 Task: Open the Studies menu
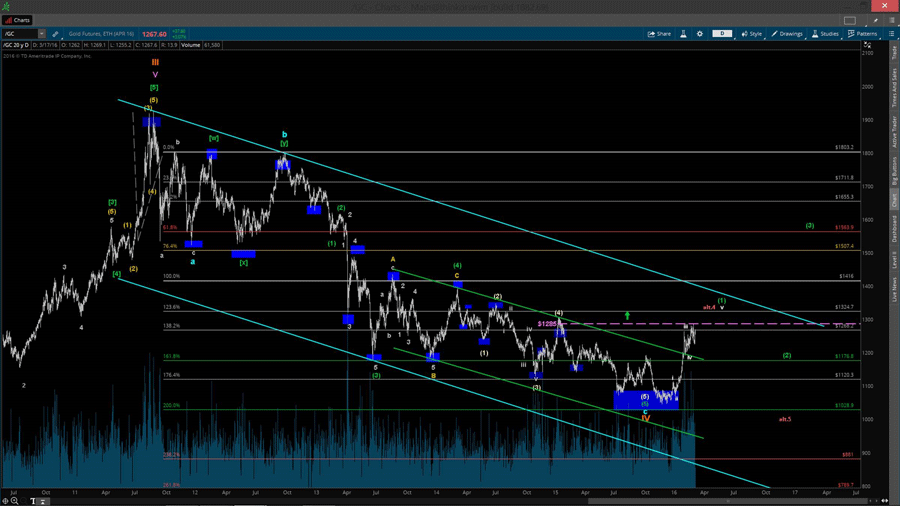click(x=826, y=34)
